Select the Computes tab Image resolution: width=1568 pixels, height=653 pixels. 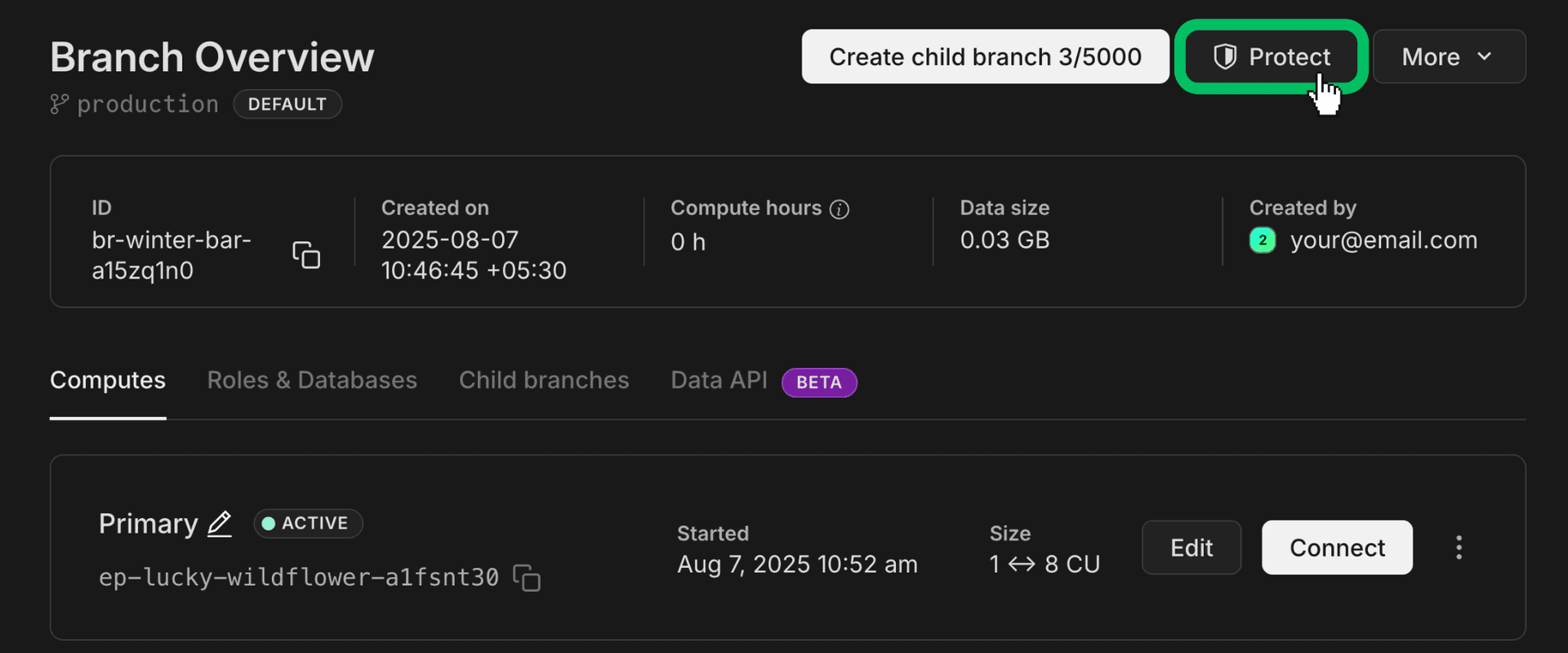(108, 380)
